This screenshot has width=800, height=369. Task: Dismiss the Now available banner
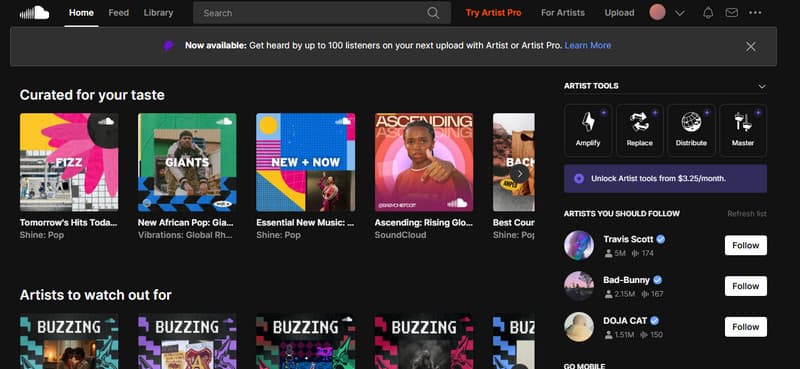point(751,46)
